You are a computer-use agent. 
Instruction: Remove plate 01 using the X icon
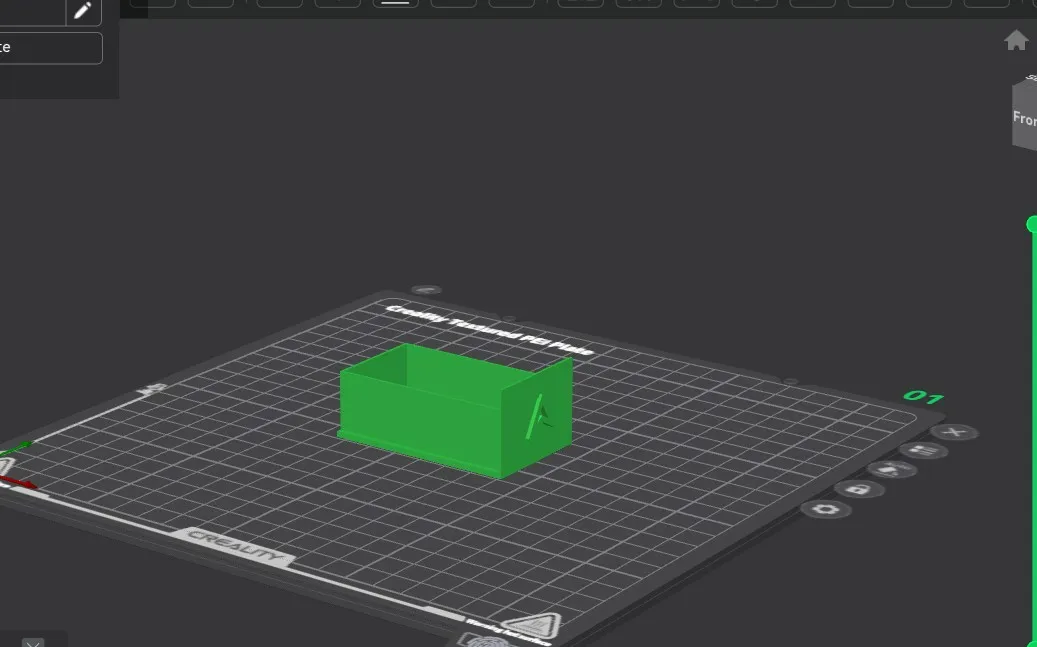click(x=954, y=432)
